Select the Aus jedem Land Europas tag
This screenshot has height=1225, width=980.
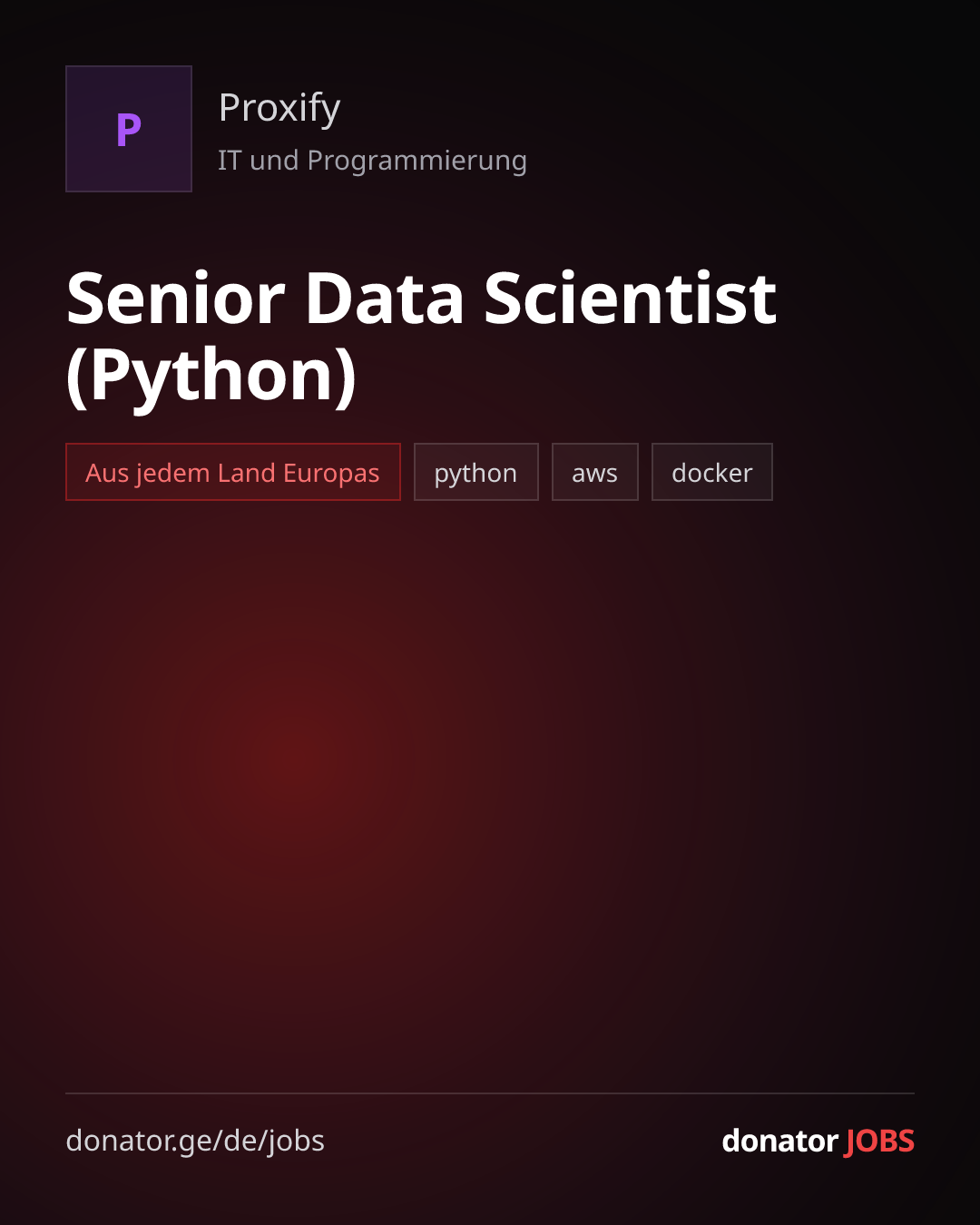pos(233,472)
